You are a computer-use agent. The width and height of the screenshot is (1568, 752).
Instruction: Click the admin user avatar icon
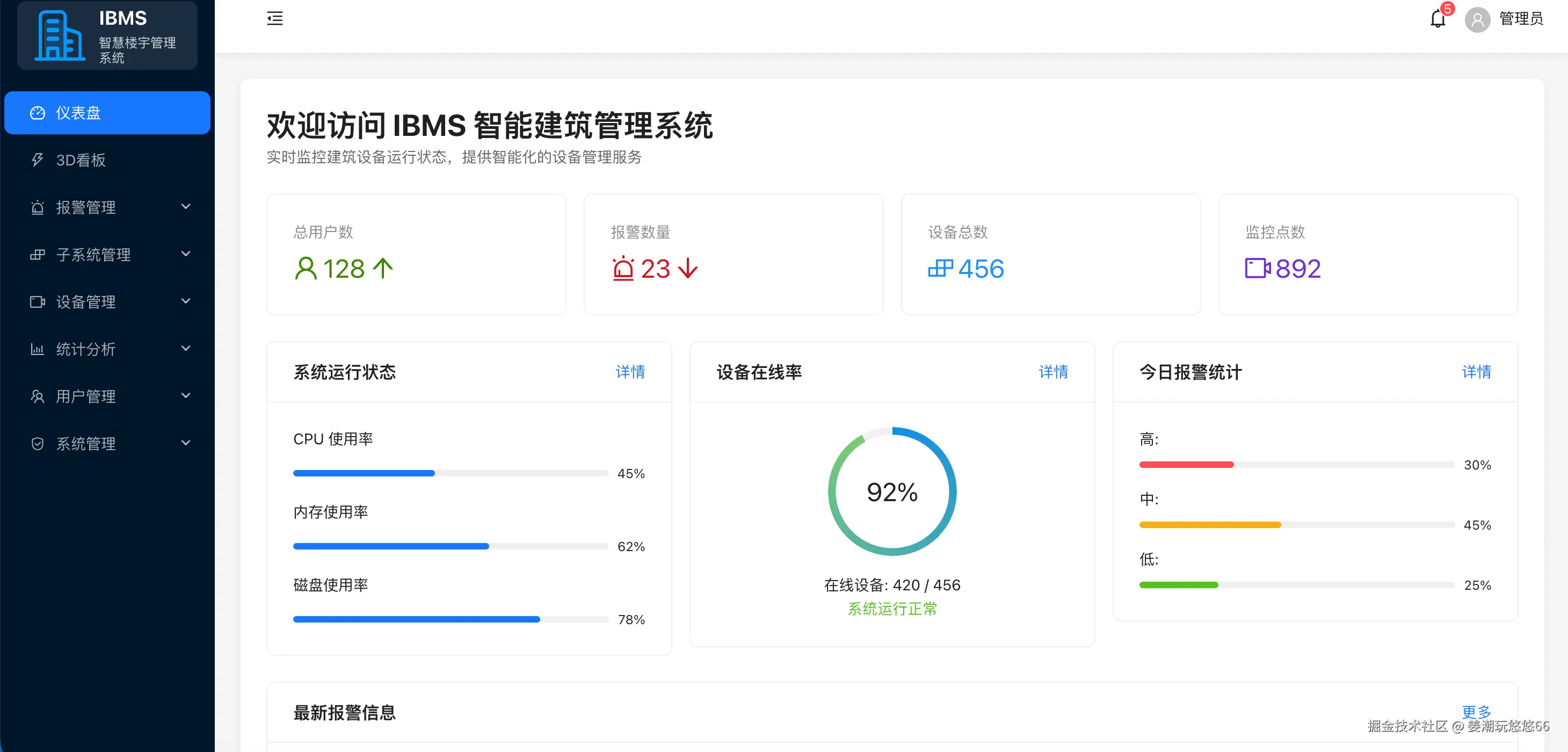pos(1477,20)
